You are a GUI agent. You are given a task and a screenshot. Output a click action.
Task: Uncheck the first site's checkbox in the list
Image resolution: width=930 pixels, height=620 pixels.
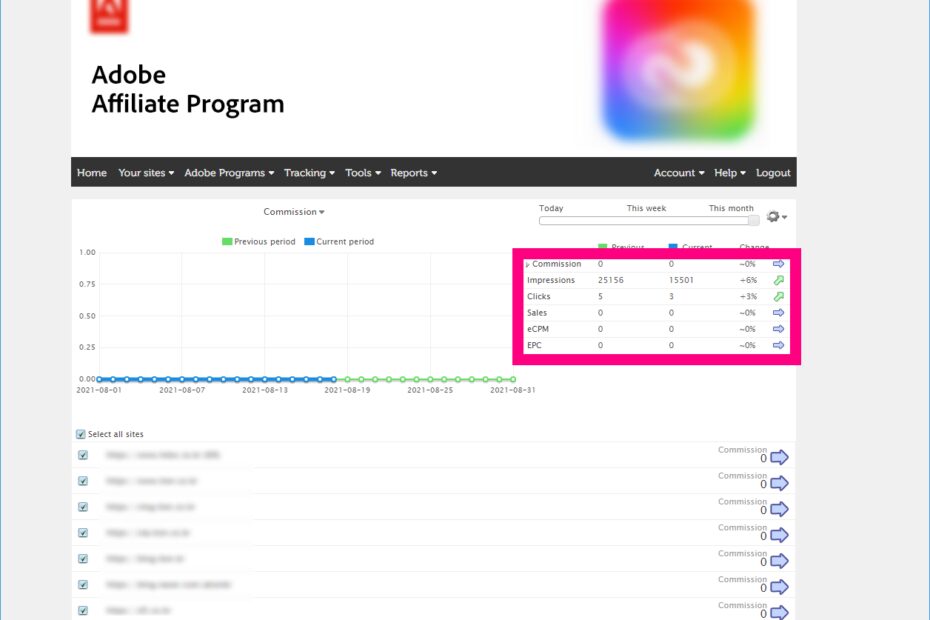tap(83, 455)
